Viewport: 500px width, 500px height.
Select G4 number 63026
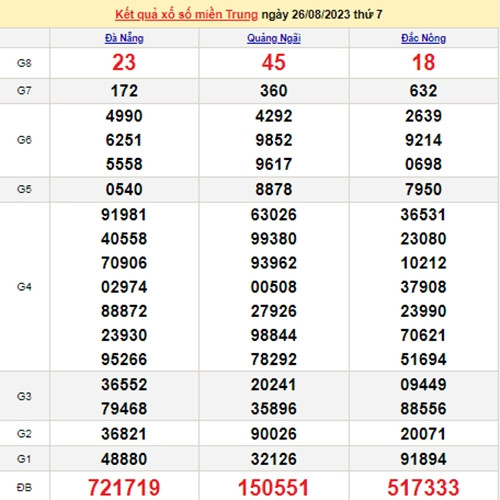pyautogui.click(x=274, y=215)
